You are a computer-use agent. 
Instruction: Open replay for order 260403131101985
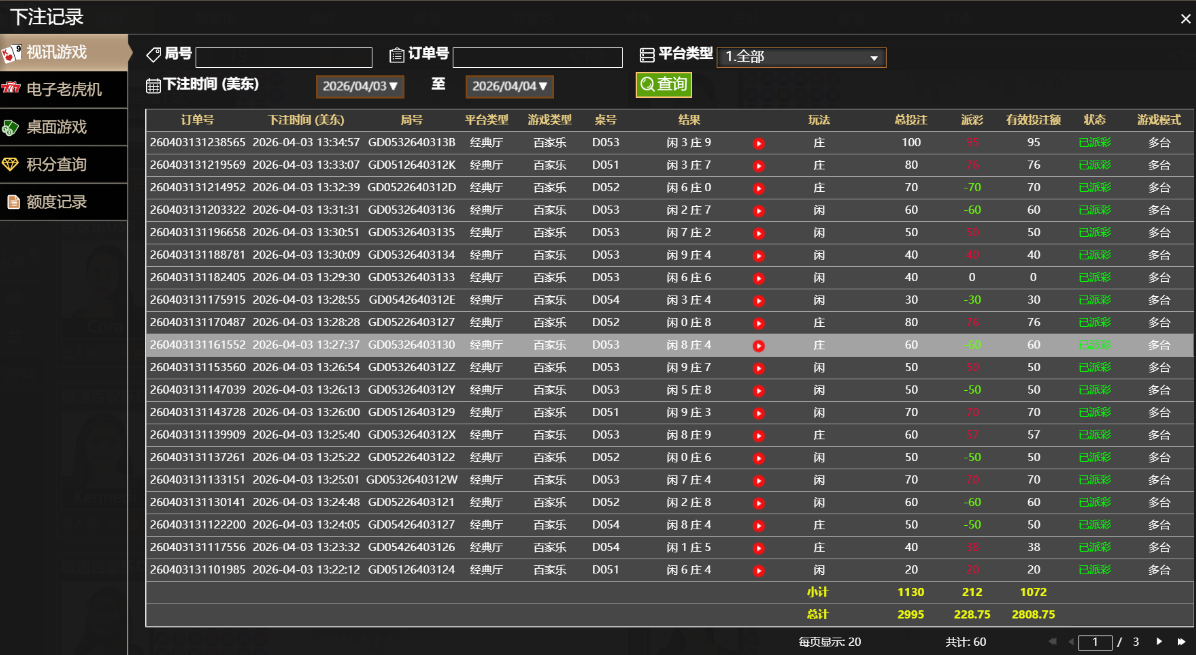tap(759, 571)
